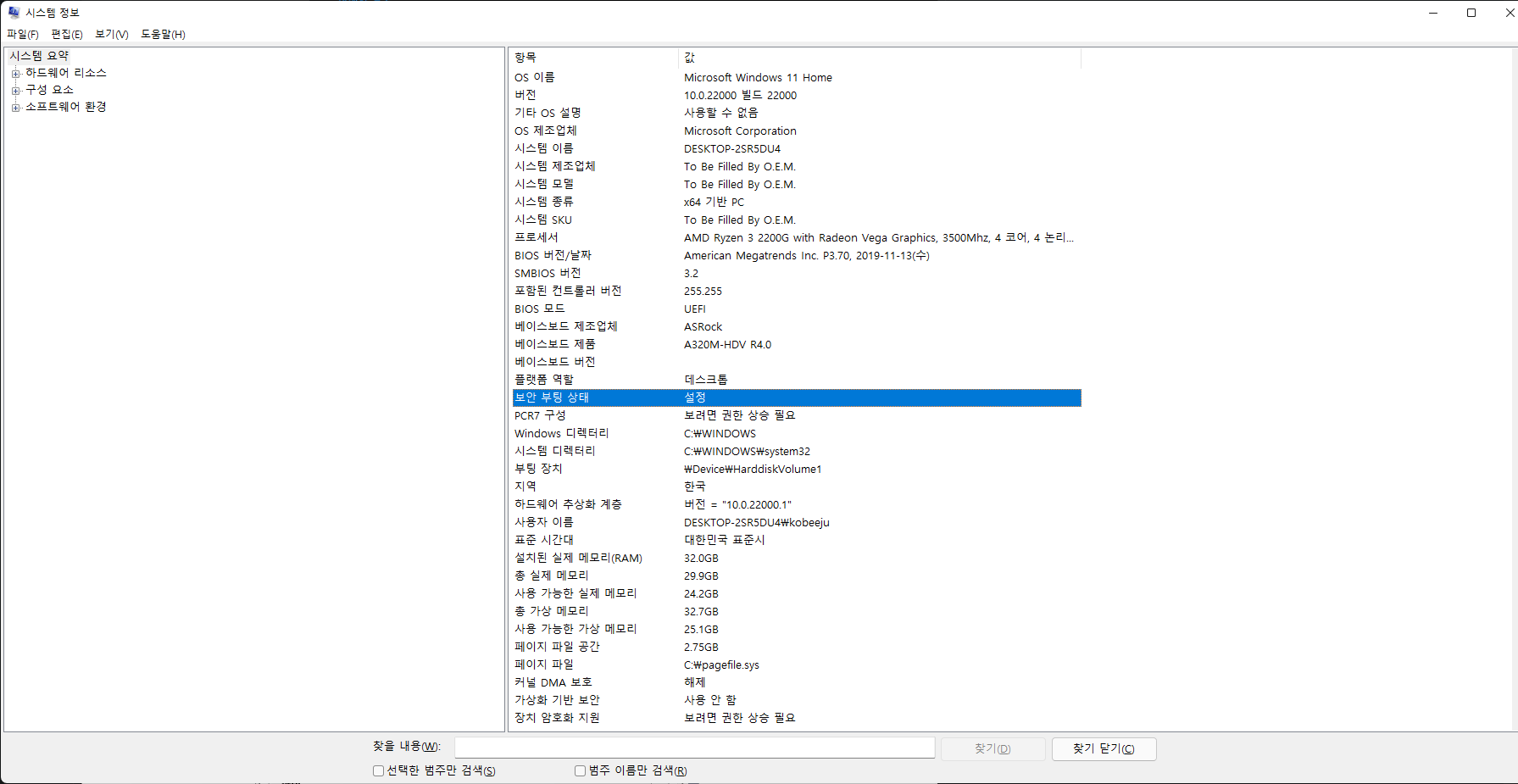1518x784 pixels.
Task: Sort by the 값 column header
Action: (880, 58)
